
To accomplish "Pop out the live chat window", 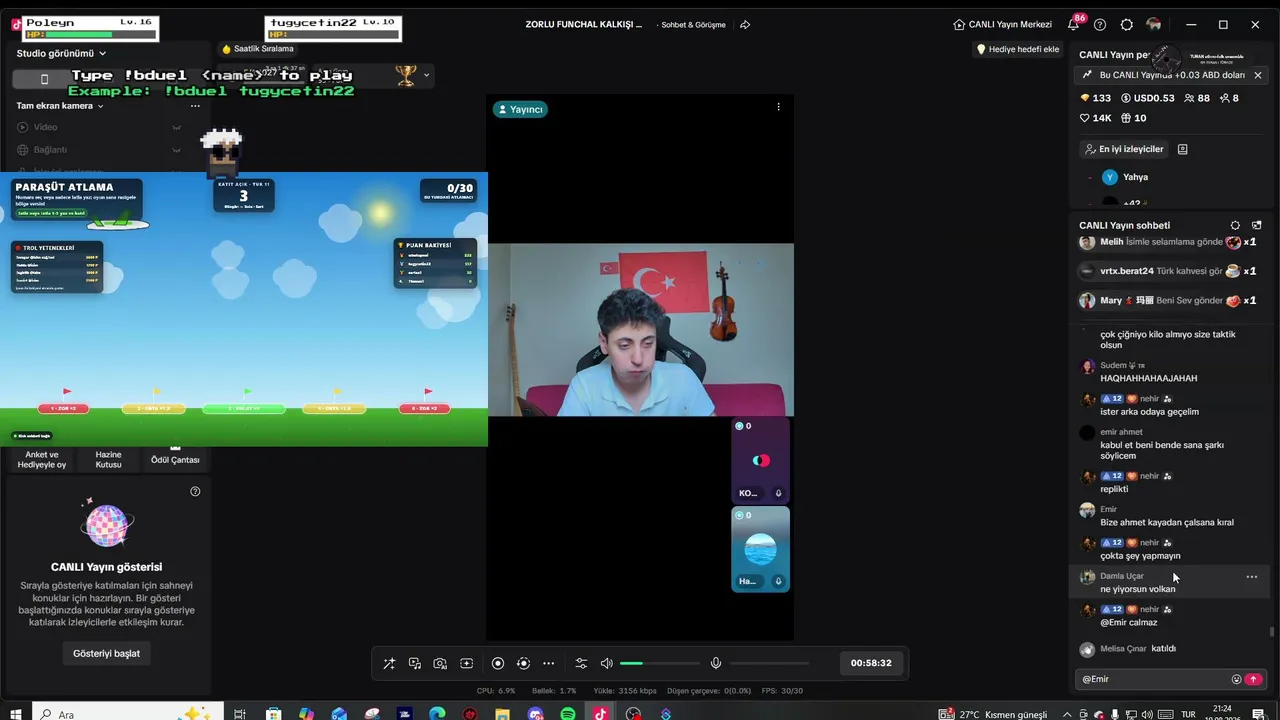I will tap(1257, 225).
